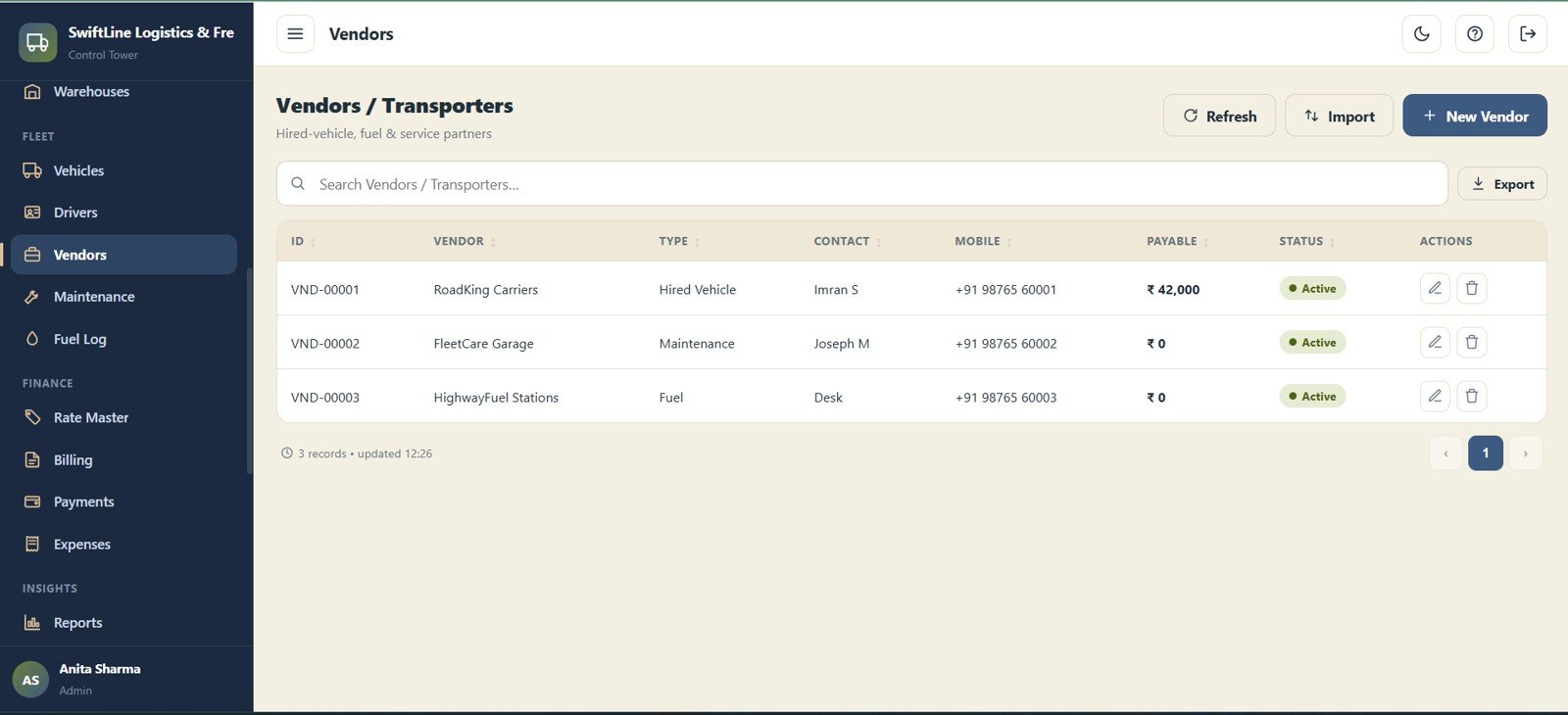This screenshot has height=715, width=1568.
Task: Delete the HighwayFuel Stations vendor
Action: pyautogui.click(x=1472, y=396)
